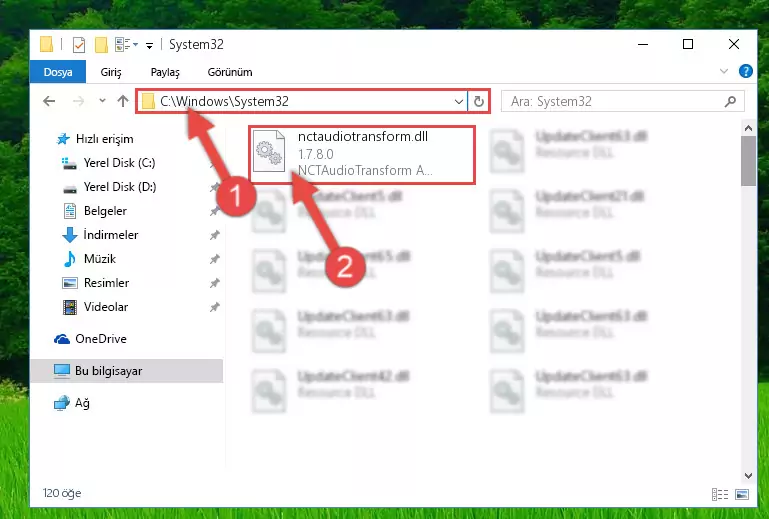Refresh the System32 folder
The height and width of the screenshot is (519, 769).
(x=479, y=102)
